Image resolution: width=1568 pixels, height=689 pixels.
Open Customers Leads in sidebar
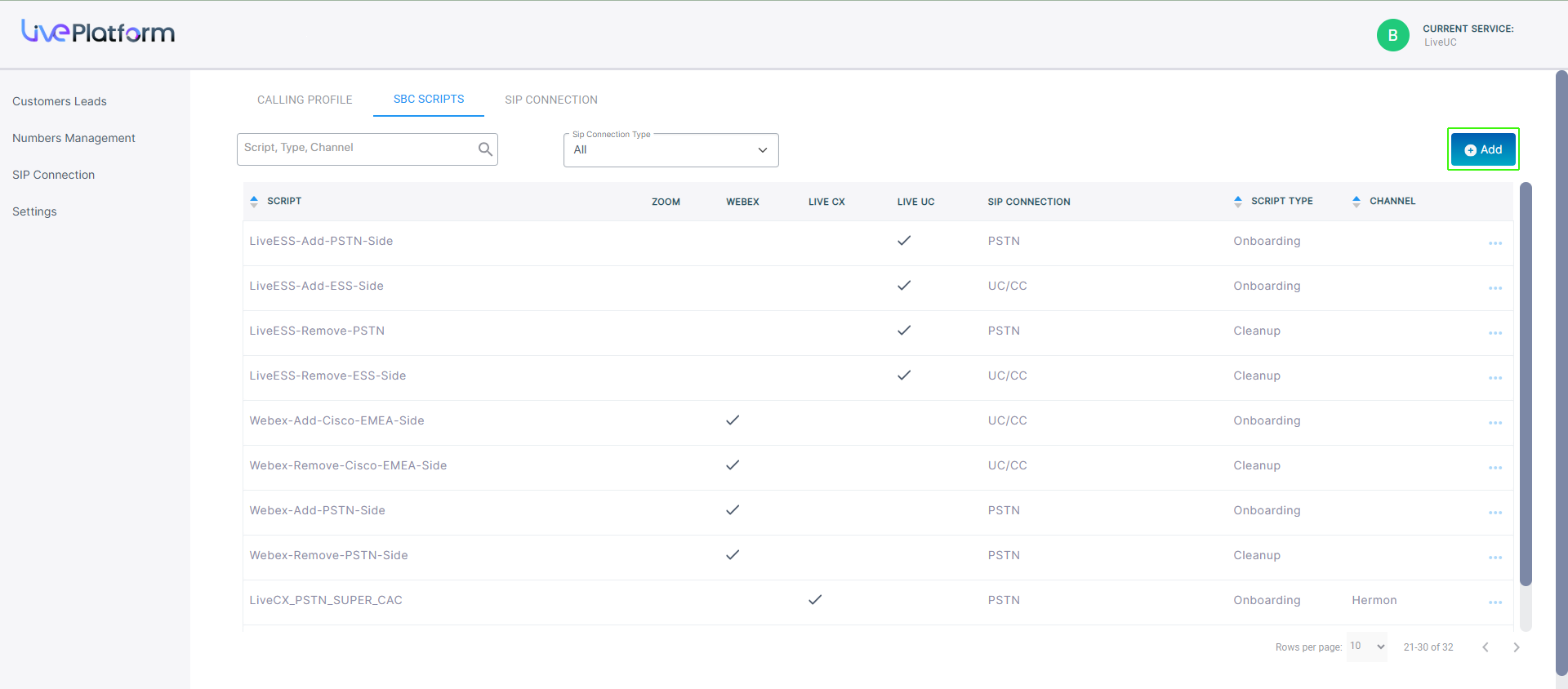[60, 101]
